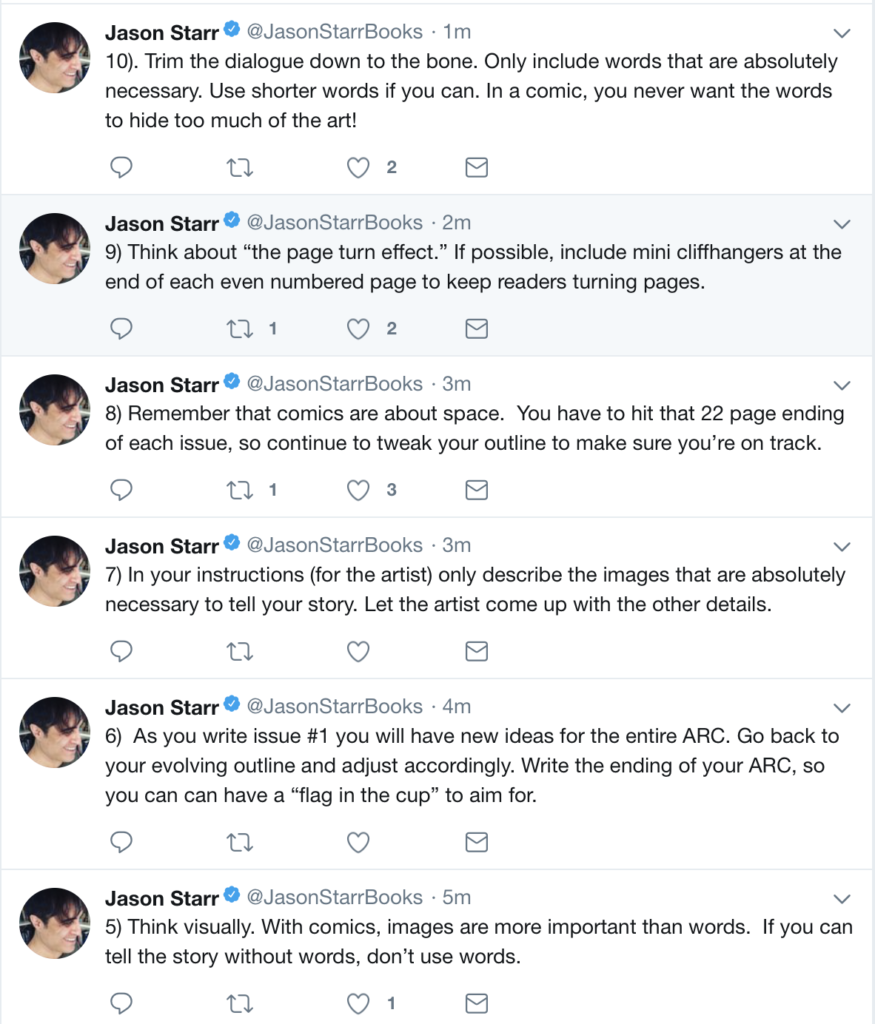Retweet tweet 6 about evolving outline
Image resolution: width=875 pixels, height=1024 pixels.
[x=240, y=842]
